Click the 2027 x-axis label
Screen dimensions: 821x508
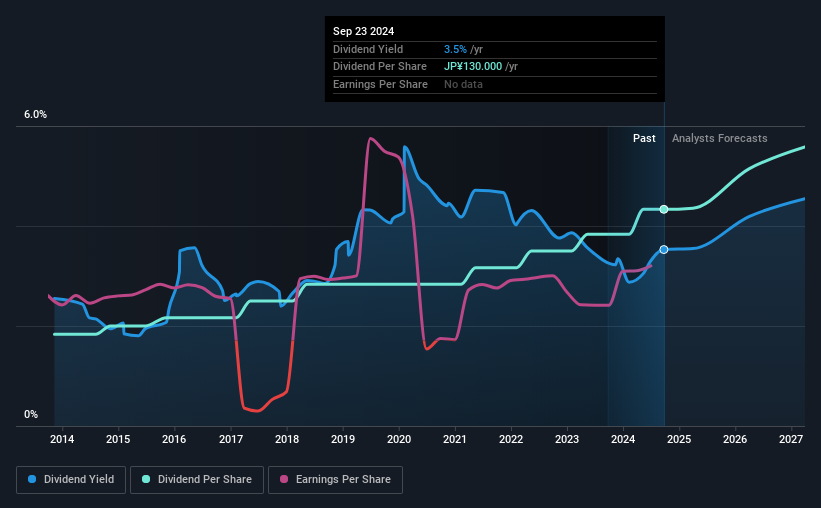791,439
